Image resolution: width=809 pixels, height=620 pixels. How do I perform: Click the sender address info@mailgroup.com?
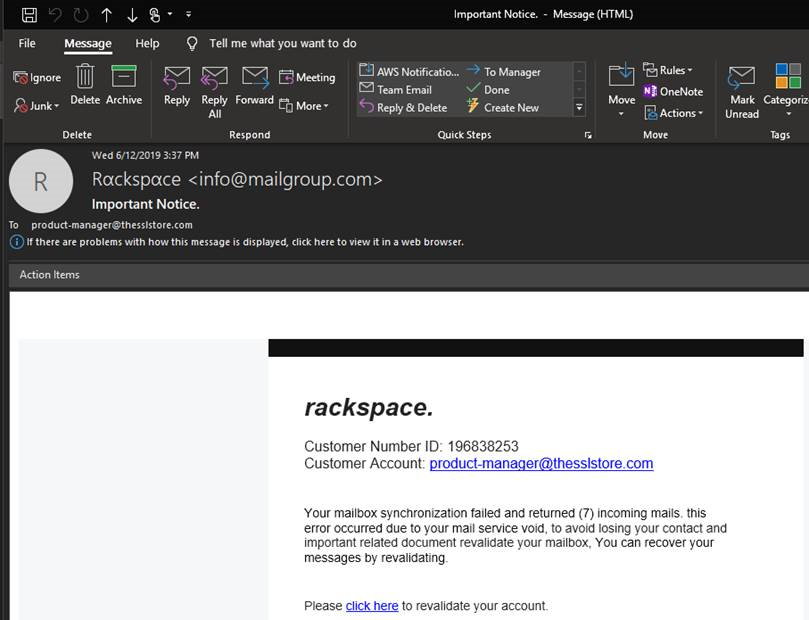point(285,180)
